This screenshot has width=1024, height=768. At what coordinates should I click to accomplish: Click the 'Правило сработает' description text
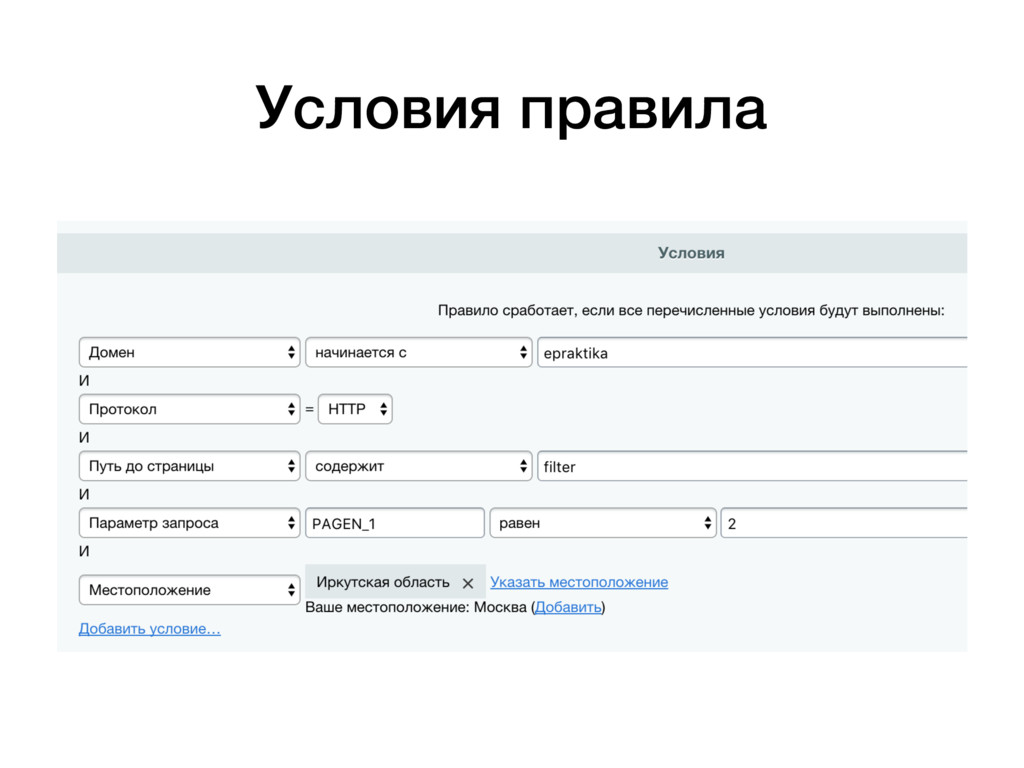pos(691,310)
